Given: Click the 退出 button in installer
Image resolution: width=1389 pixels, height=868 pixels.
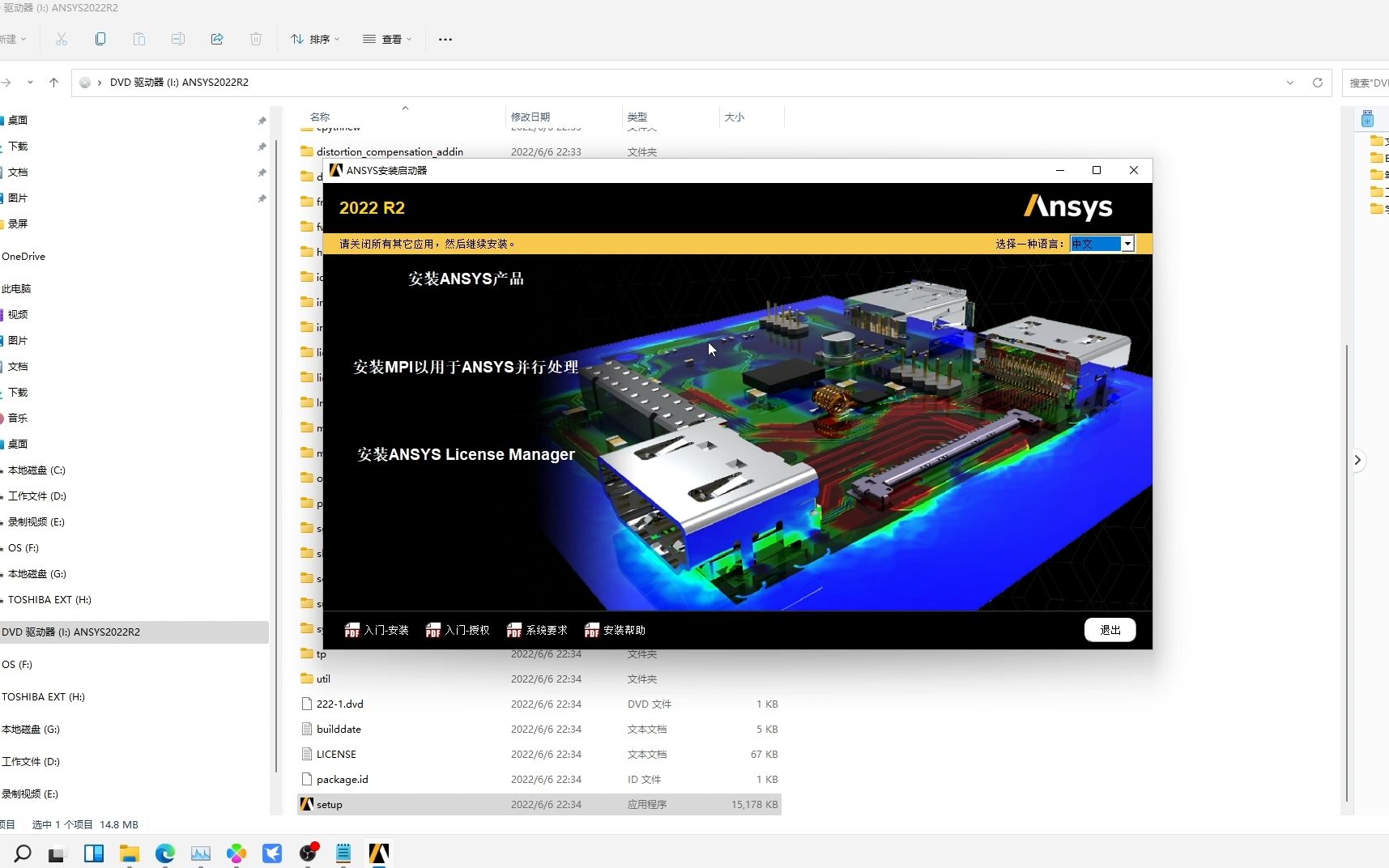Looking at the screenshot, I should click(1110, 630).
